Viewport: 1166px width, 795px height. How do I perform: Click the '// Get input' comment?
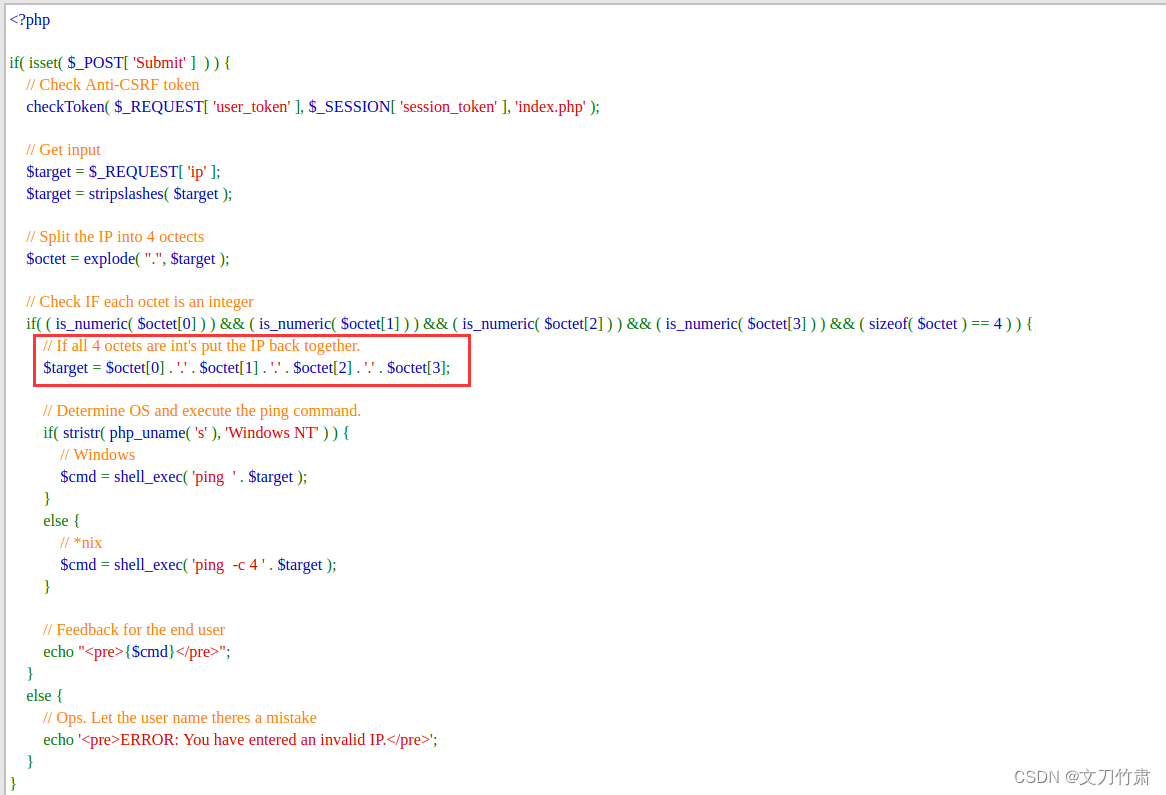pyautogui.click(x=63, y=150)
